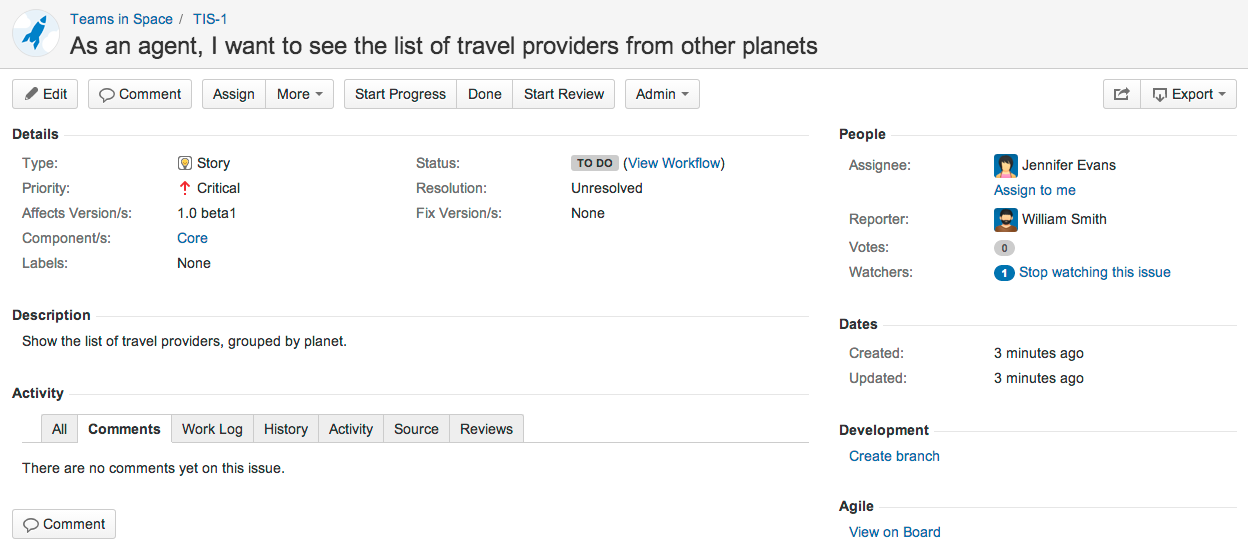Image resolution: width=1248 pixels, height=551 pixels.
Task: Click the bottom Comment button
Action: tap(64, 524)
